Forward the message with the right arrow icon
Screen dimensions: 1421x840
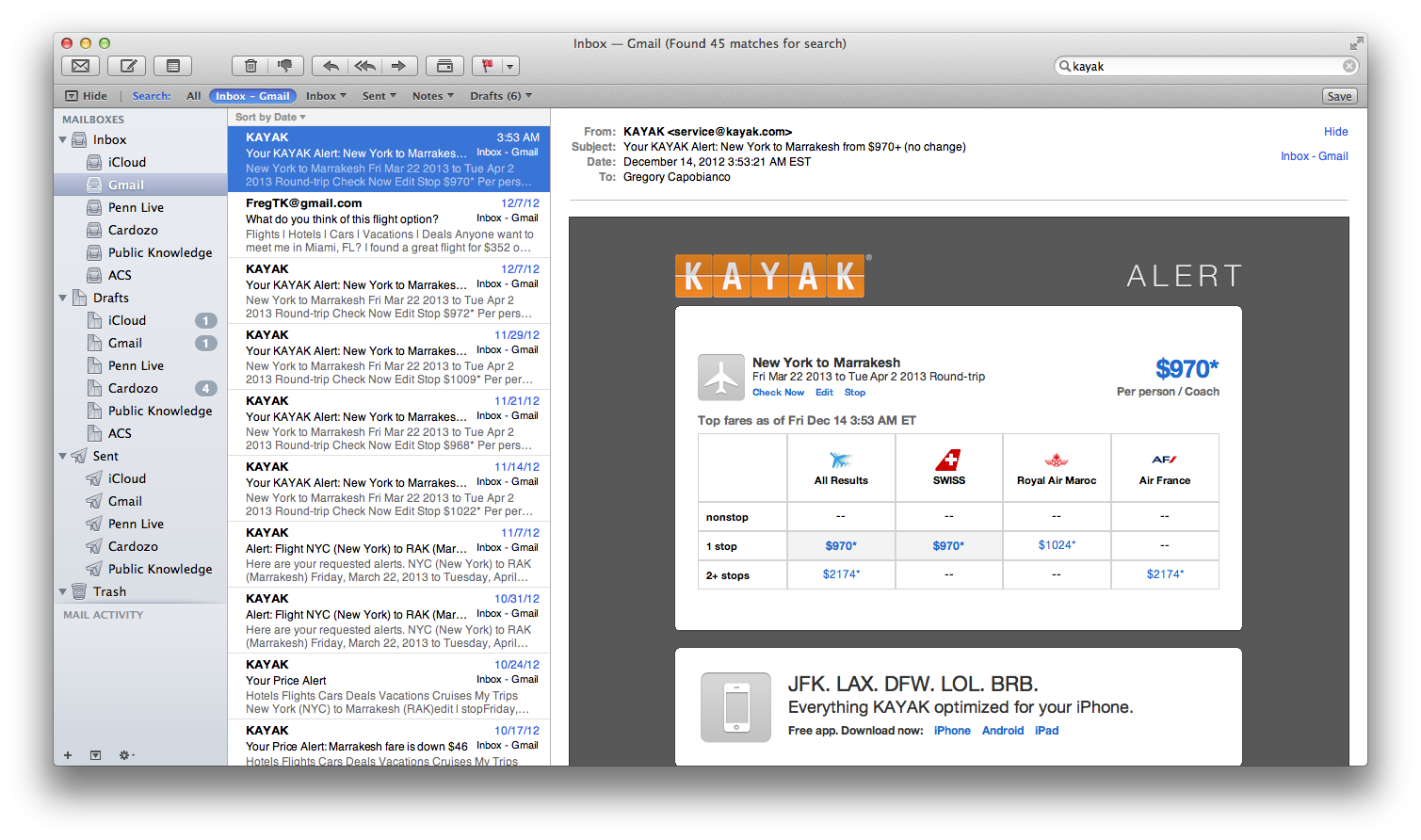398,66
